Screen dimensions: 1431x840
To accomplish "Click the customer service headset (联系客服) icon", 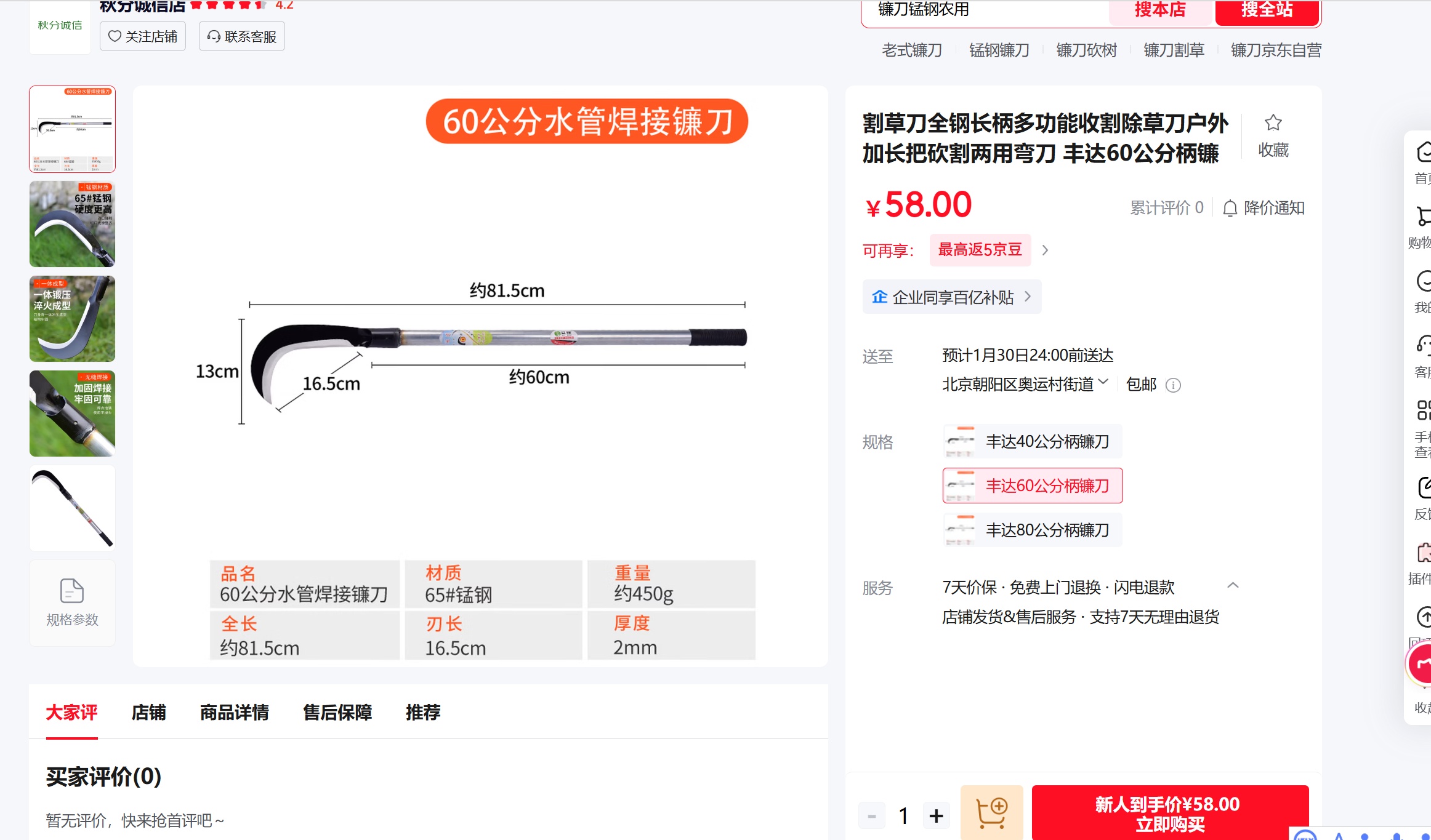I will coord(214,36).
